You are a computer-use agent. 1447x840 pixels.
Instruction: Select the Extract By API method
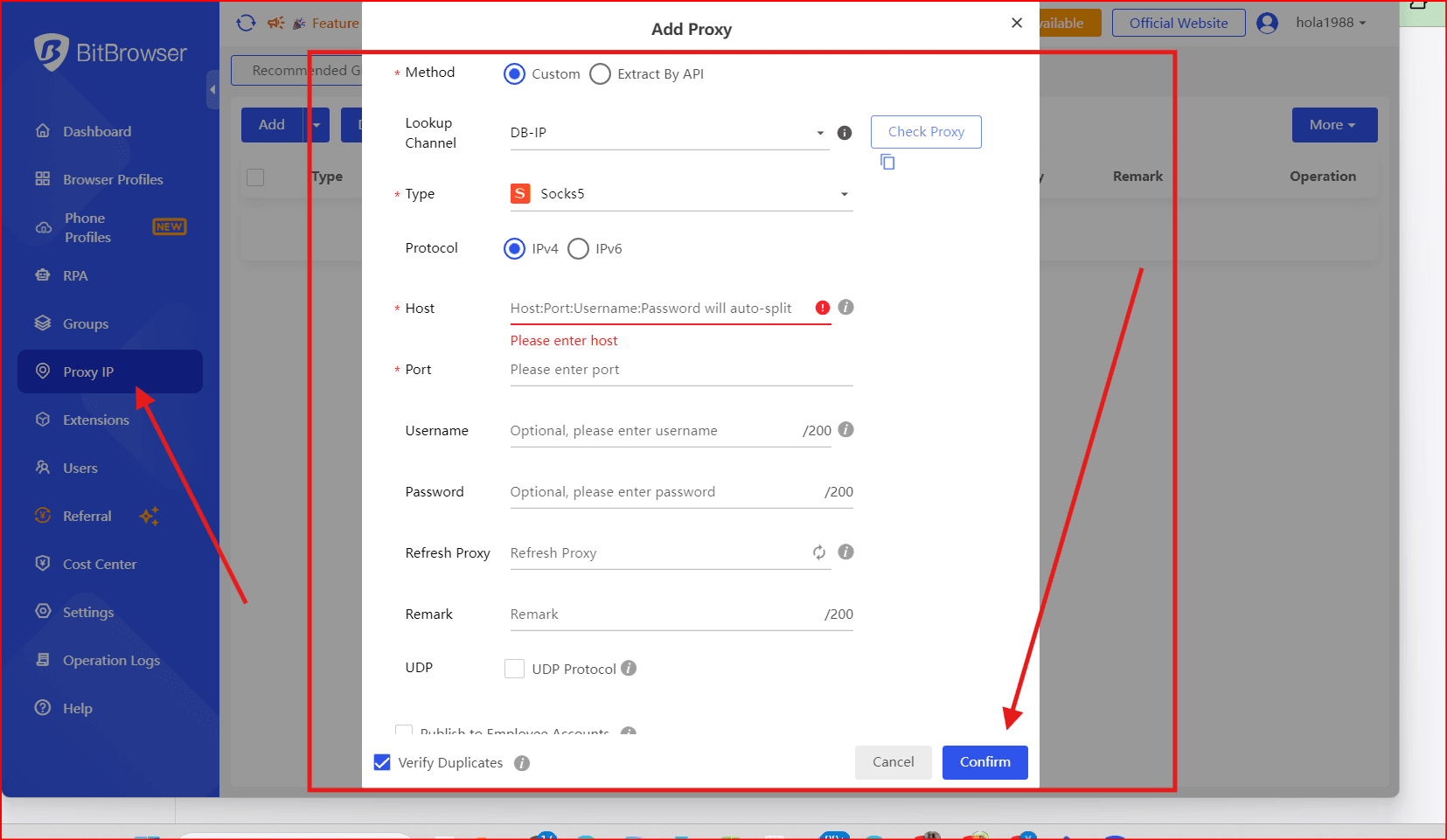[601, 74]
